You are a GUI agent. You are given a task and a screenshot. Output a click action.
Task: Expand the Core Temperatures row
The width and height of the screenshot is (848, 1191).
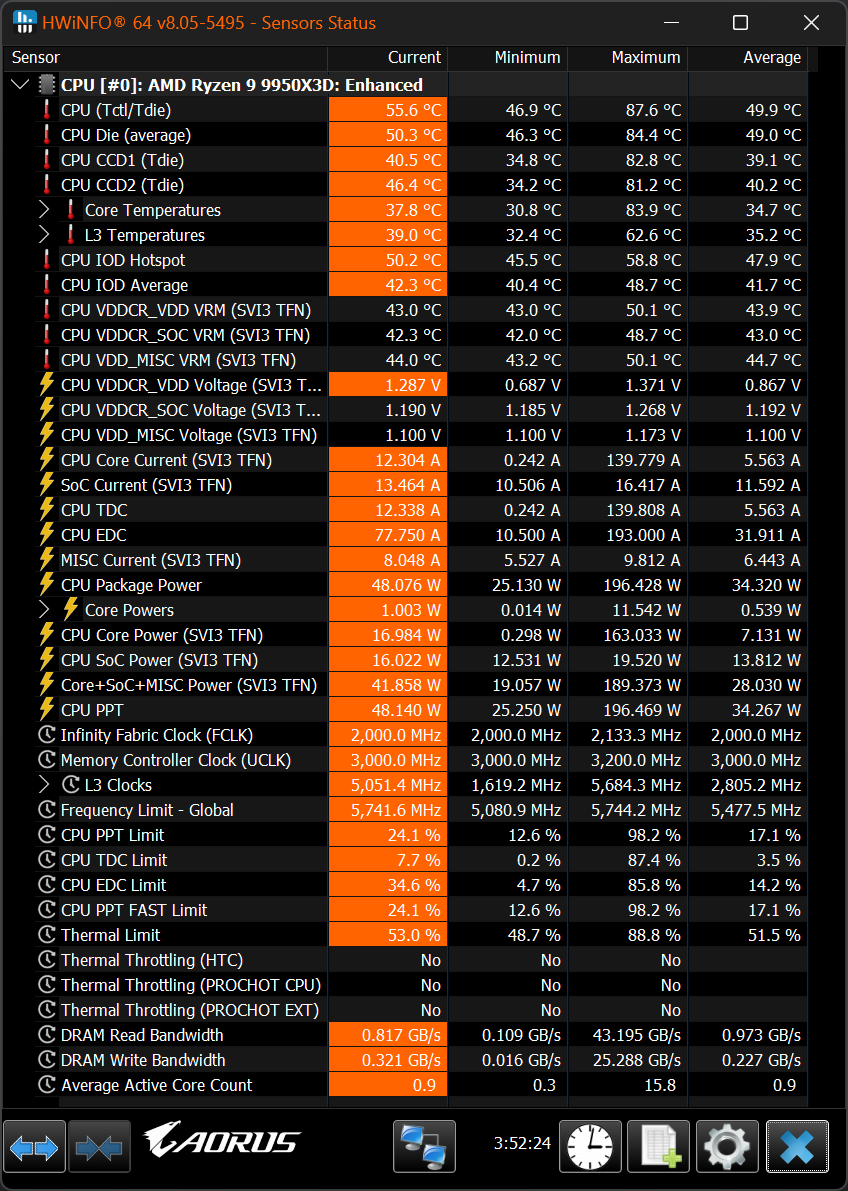(x=44, y=210)
